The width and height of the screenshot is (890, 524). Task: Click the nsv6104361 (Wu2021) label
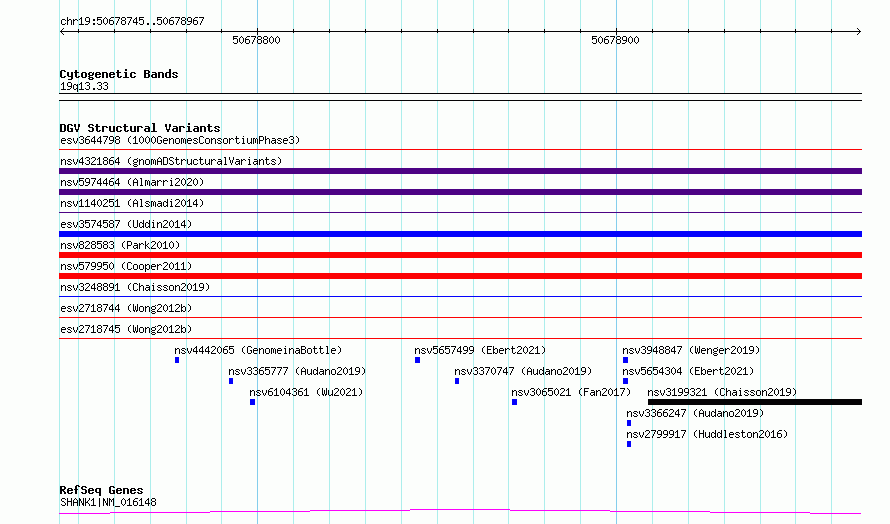click(306, 392)
